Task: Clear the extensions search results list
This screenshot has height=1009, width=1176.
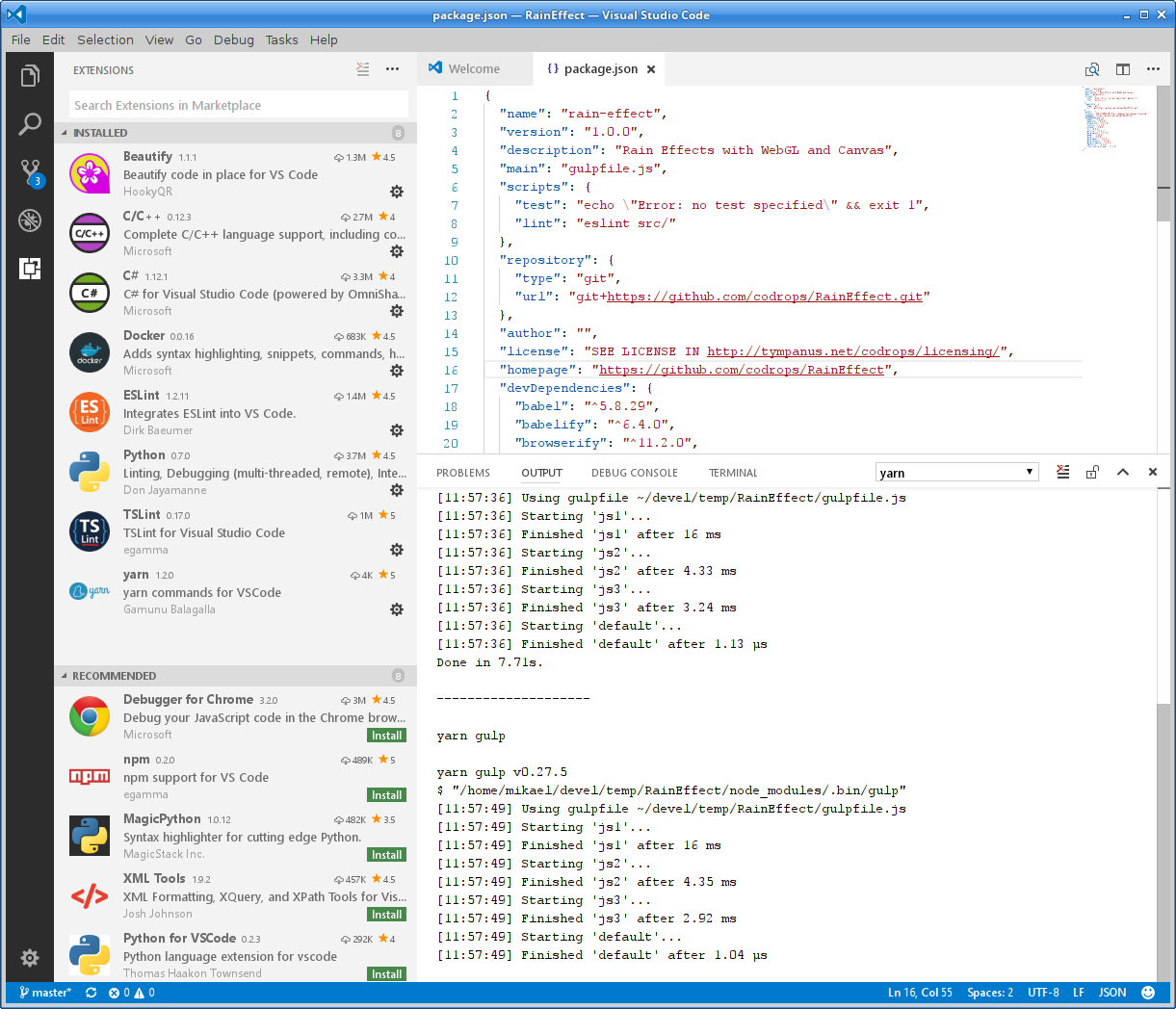Action: [362, 69]
